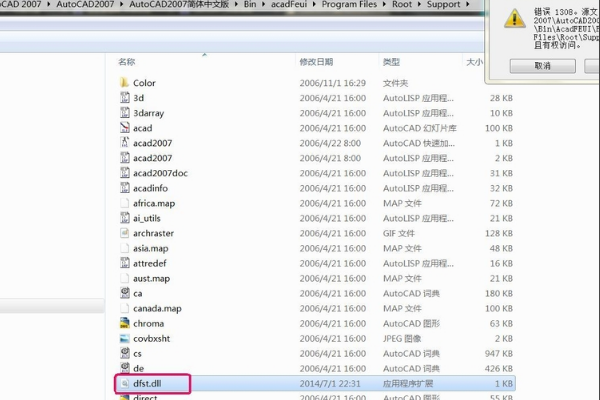
Task: Select the africa.map file icon
Action: [125, 203]
